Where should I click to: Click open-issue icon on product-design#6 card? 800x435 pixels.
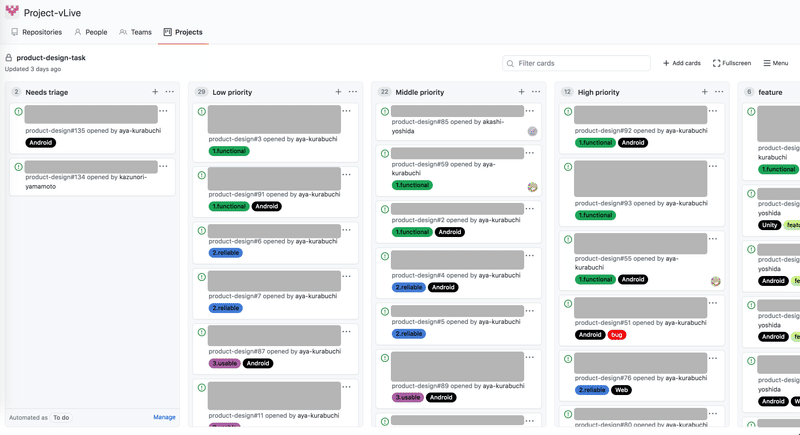[202, 231]
